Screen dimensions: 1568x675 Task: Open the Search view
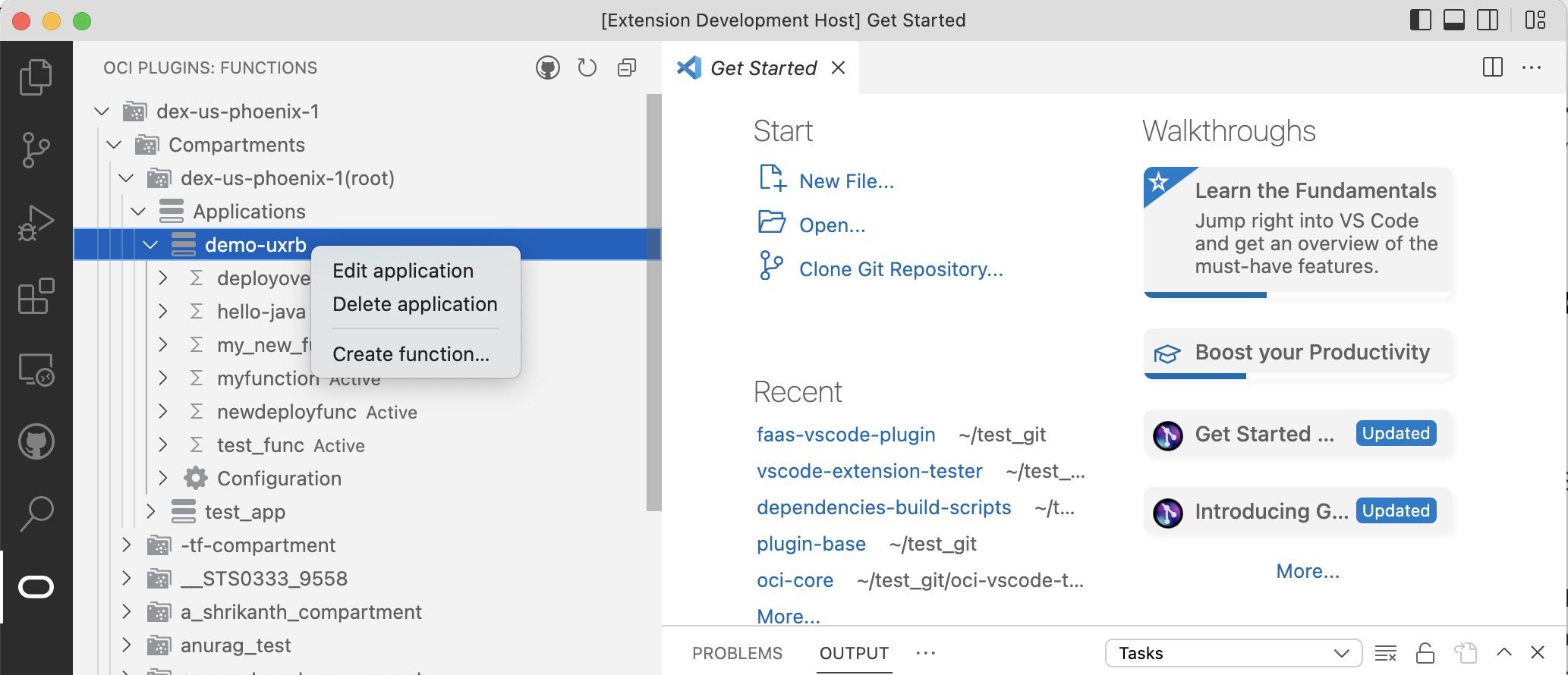[36, 513]
